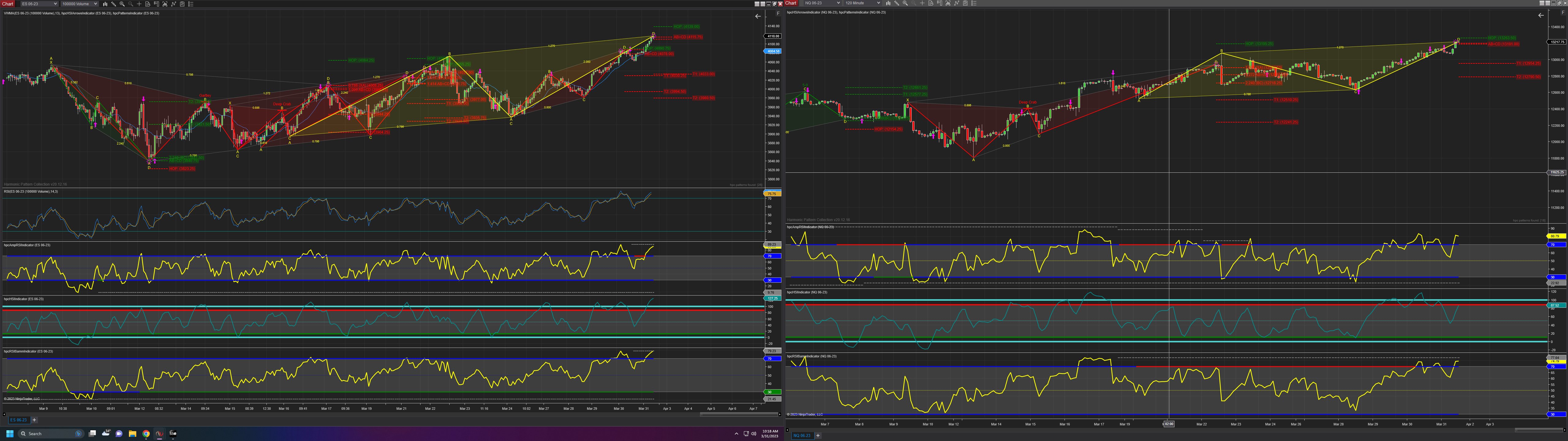Add new tab next to ES 06-23

pos(34,420)
